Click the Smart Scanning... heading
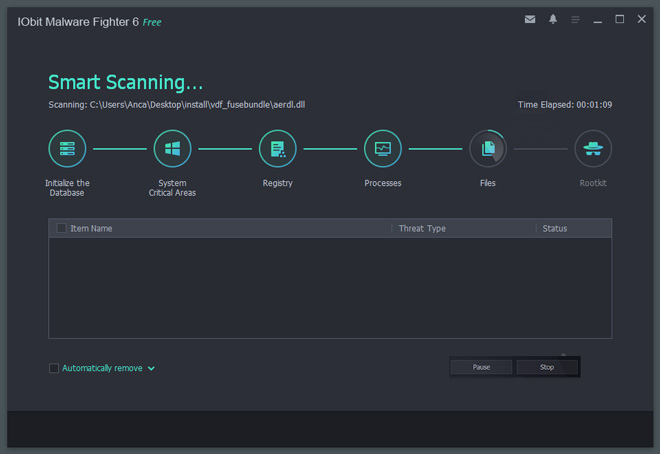 point(125,82)
